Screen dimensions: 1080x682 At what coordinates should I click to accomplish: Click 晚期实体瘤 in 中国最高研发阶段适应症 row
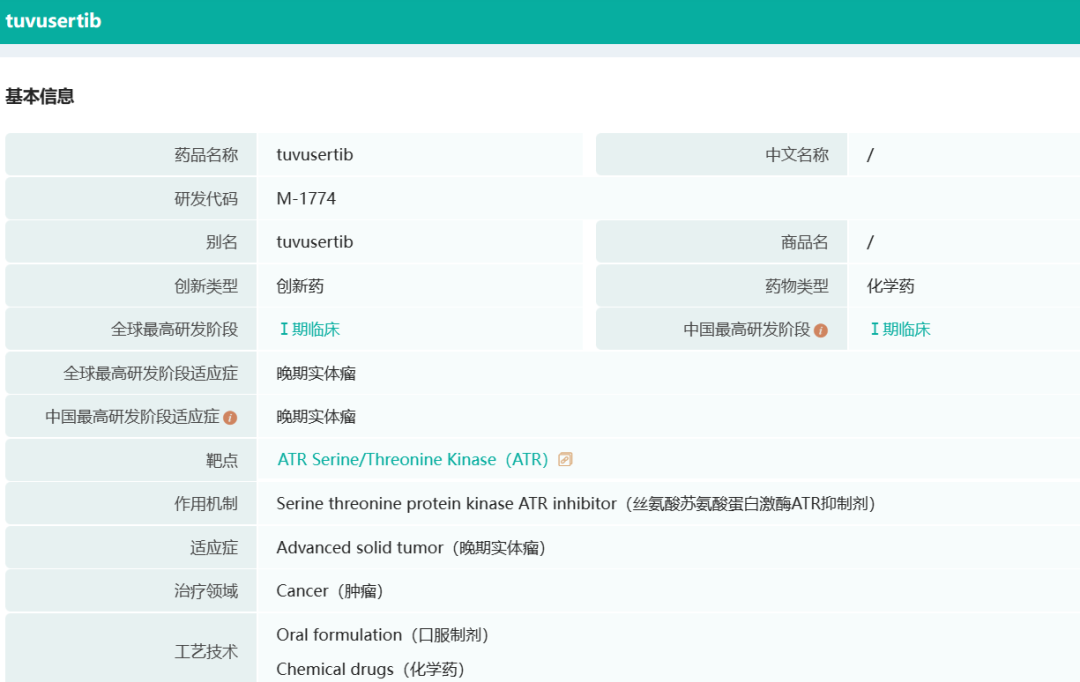[316, 417]
